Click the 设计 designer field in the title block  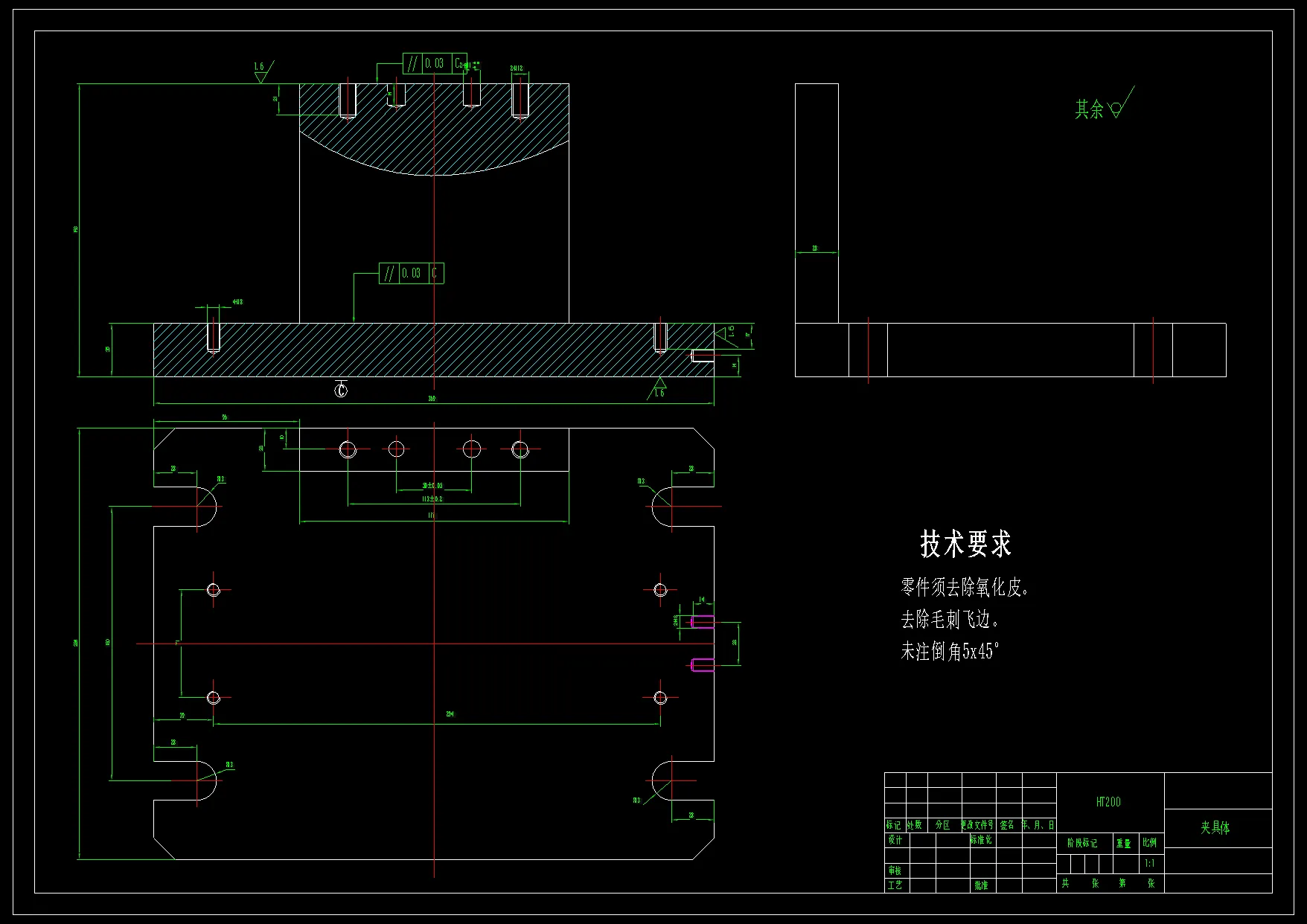pyautogui.click(x=896, y=841)
